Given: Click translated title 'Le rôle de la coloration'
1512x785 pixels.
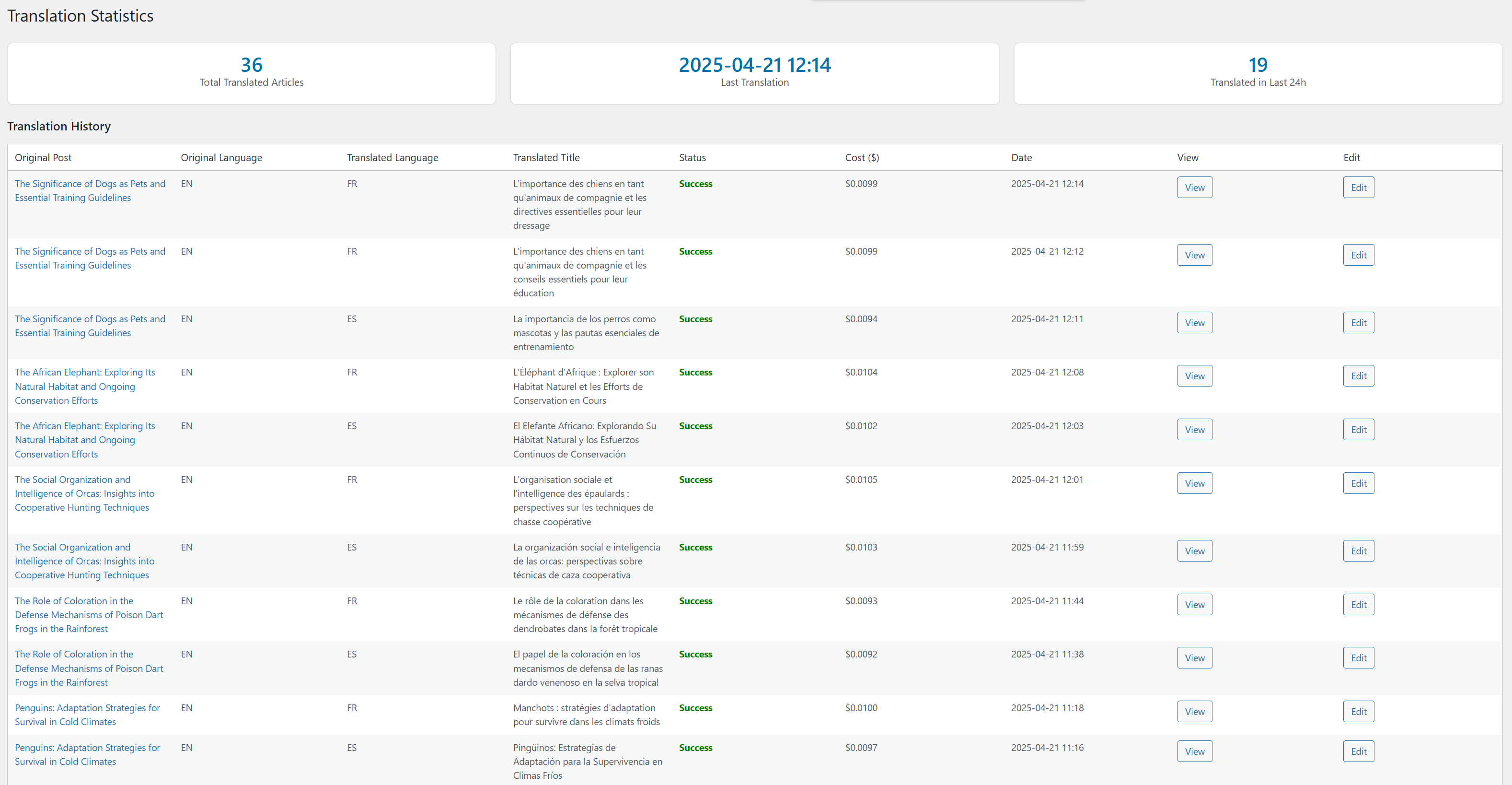Looking at the screenshot, I should pyautogui.click(x=585, y=615).
